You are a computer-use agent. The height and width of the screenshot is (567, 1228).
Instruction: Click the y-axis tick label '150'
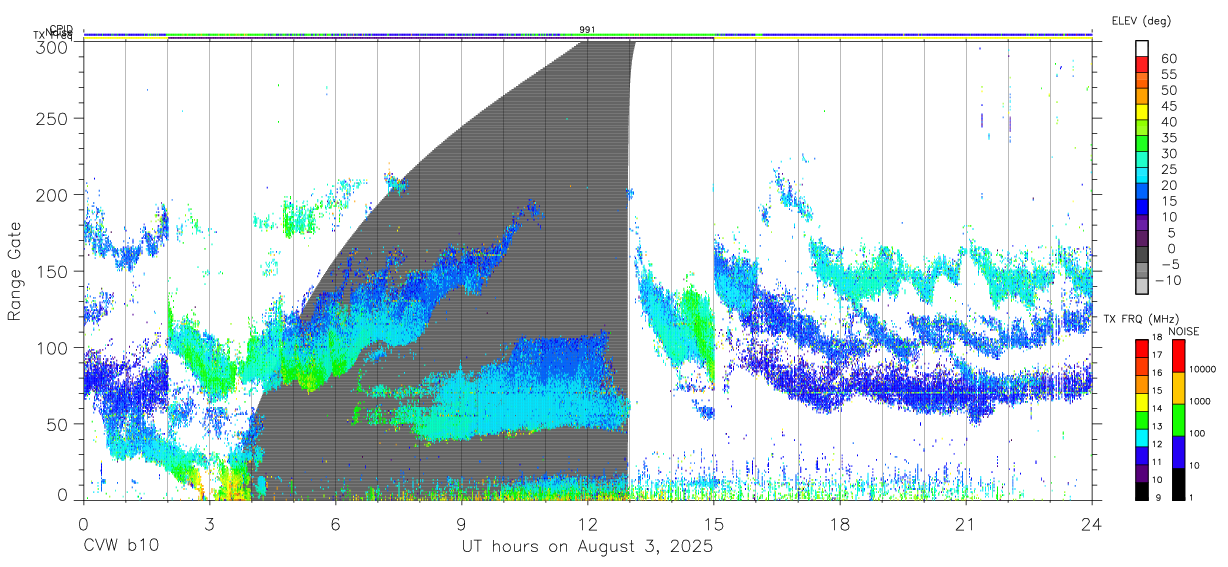click(54, 271)
